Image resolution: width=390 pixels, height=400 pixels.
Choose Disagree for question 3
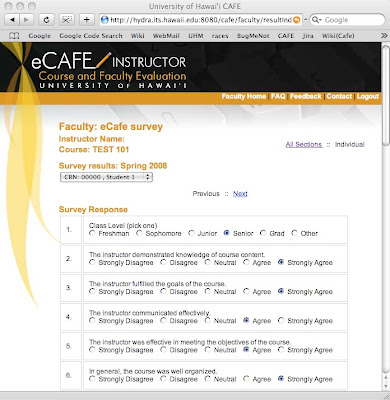point(163,291)
